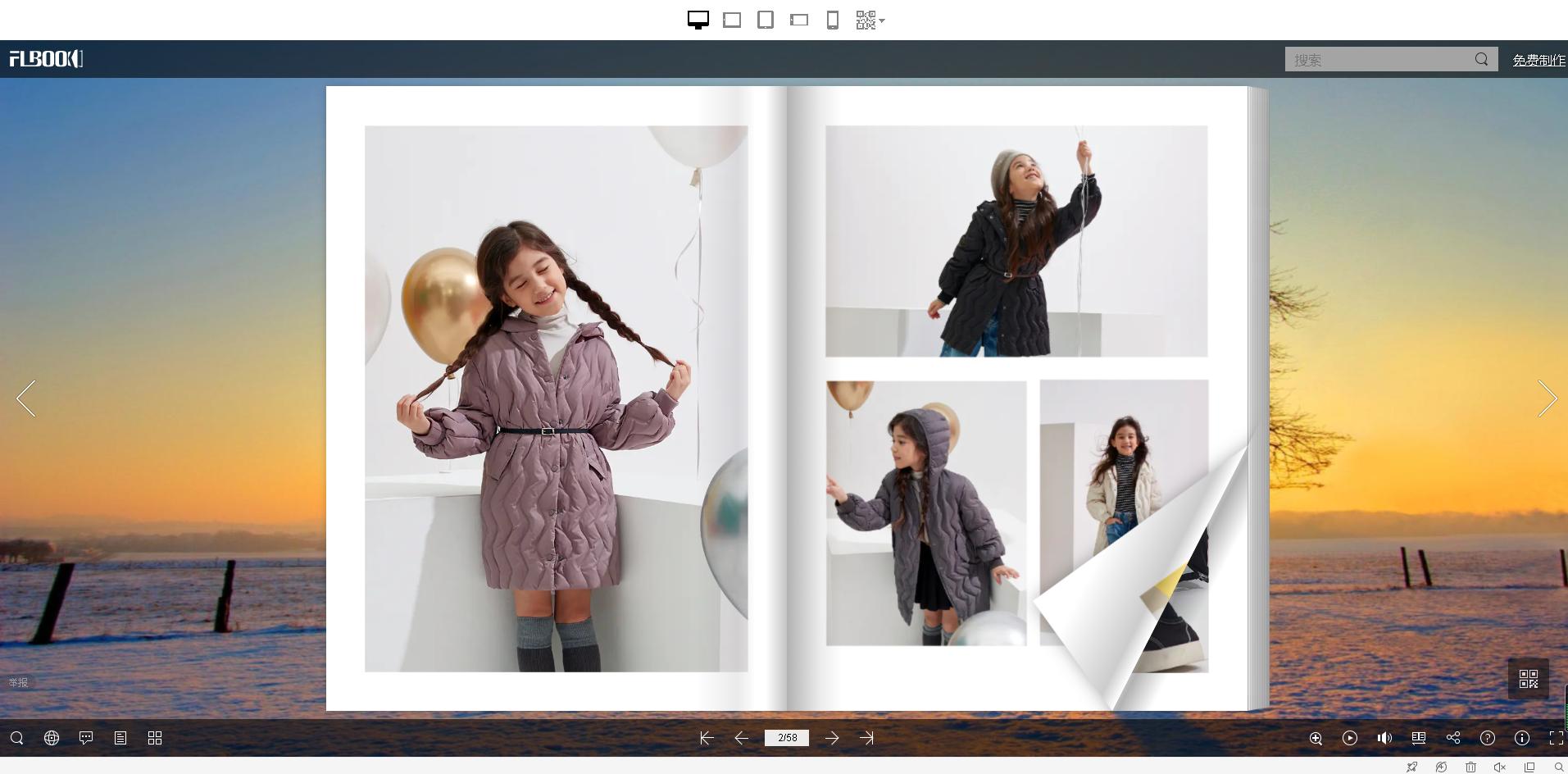Open the comments bubble icon
The image size is (1568, 774).
(85, 738)
